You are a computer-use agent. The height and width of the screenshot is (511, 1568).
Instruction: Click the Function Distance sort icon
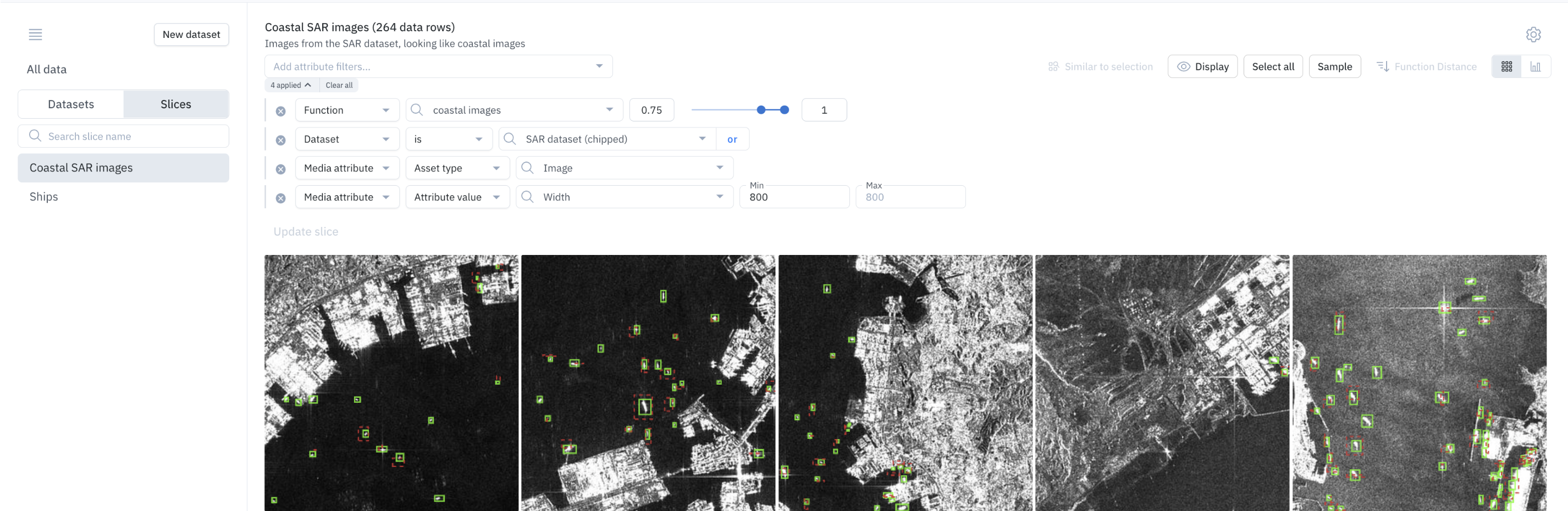pos(1382,66)
